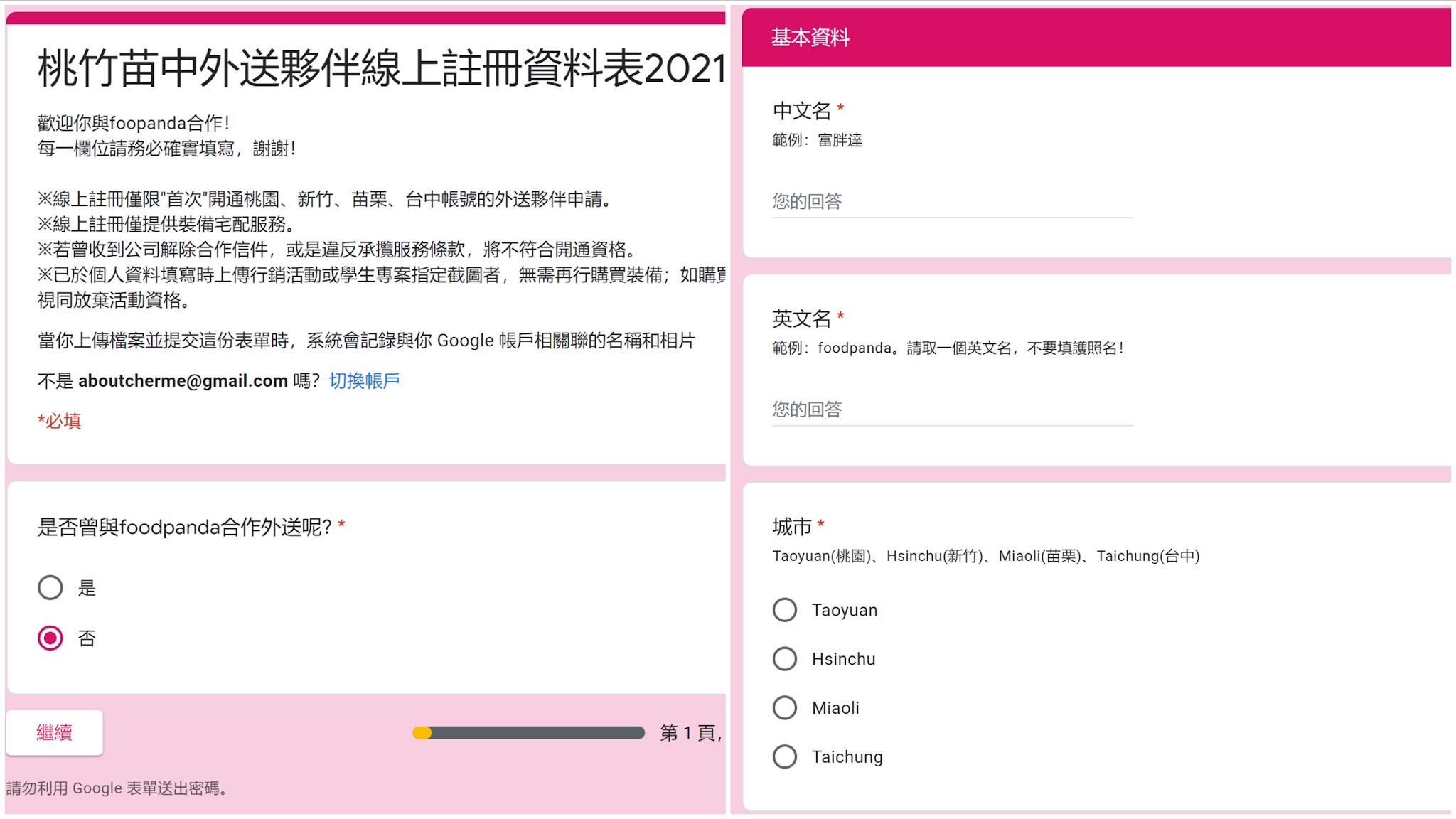Focus the 中文名 answer field

pyautogui.click(x=951, y=202)
